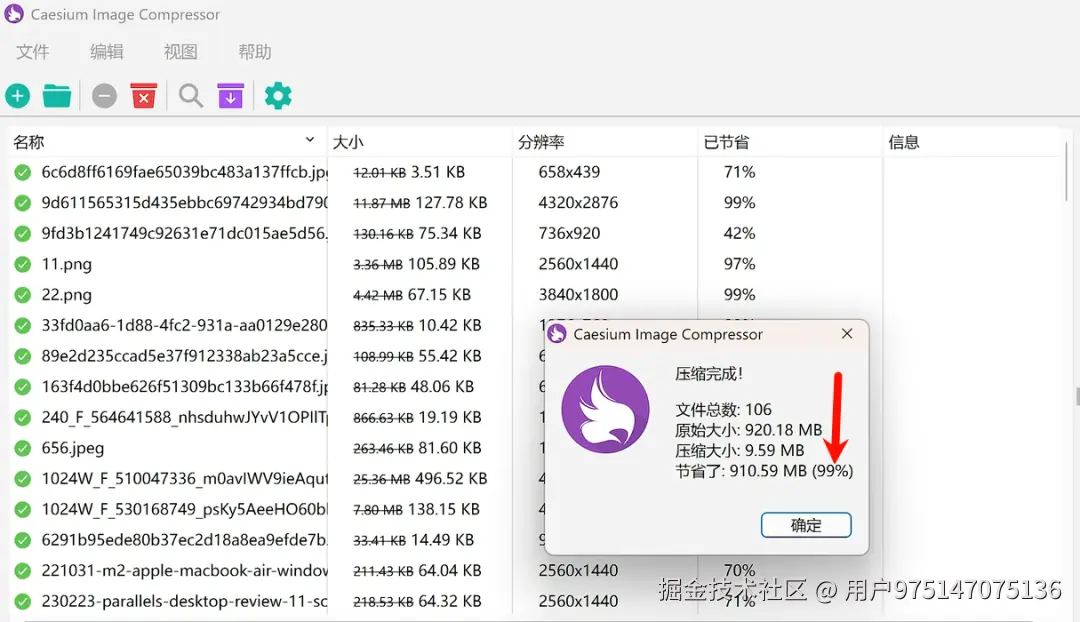Click resolution cell 658x439
Image resolution: width=1080 pixels, height=622 pixels.
tap(570, 172)
